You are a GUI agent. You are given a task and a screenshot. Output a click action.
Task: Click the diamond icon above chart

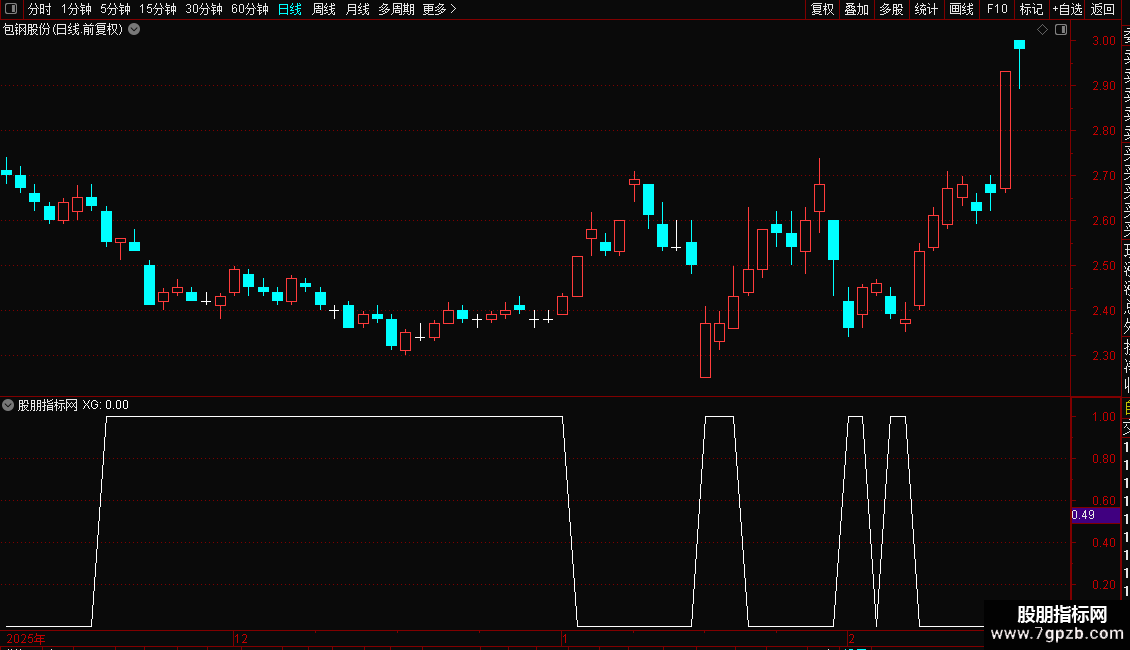(1042, 30)
